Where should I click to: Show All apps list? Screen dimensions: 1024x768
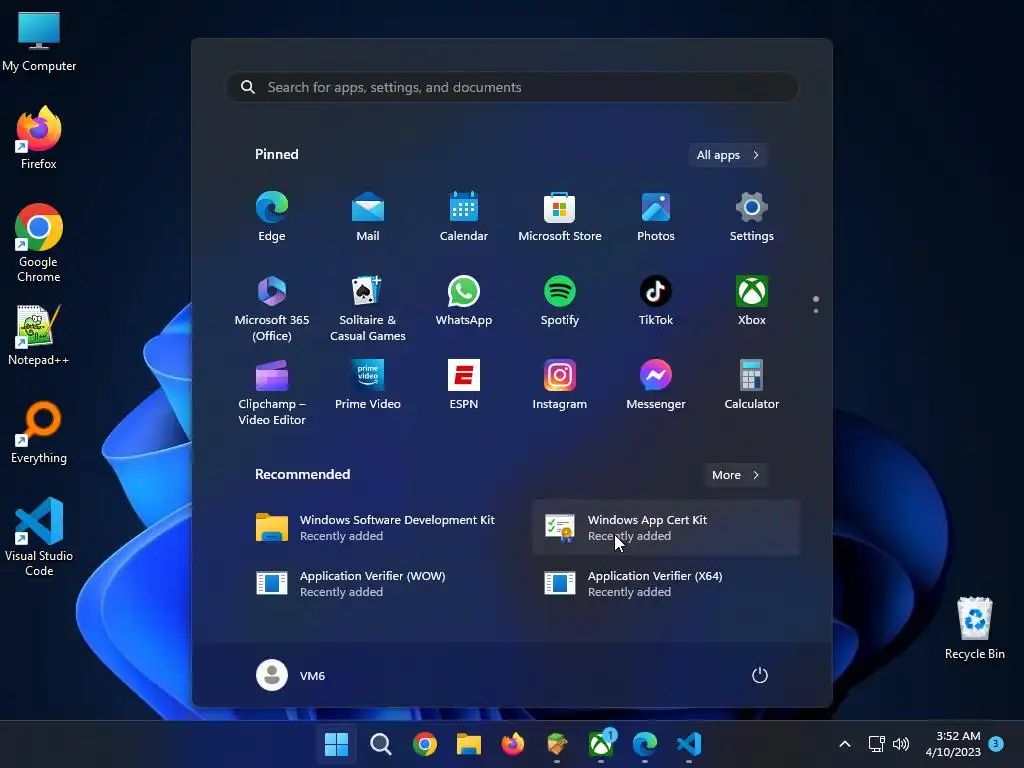pyautogui.click(x=728, y=155)
